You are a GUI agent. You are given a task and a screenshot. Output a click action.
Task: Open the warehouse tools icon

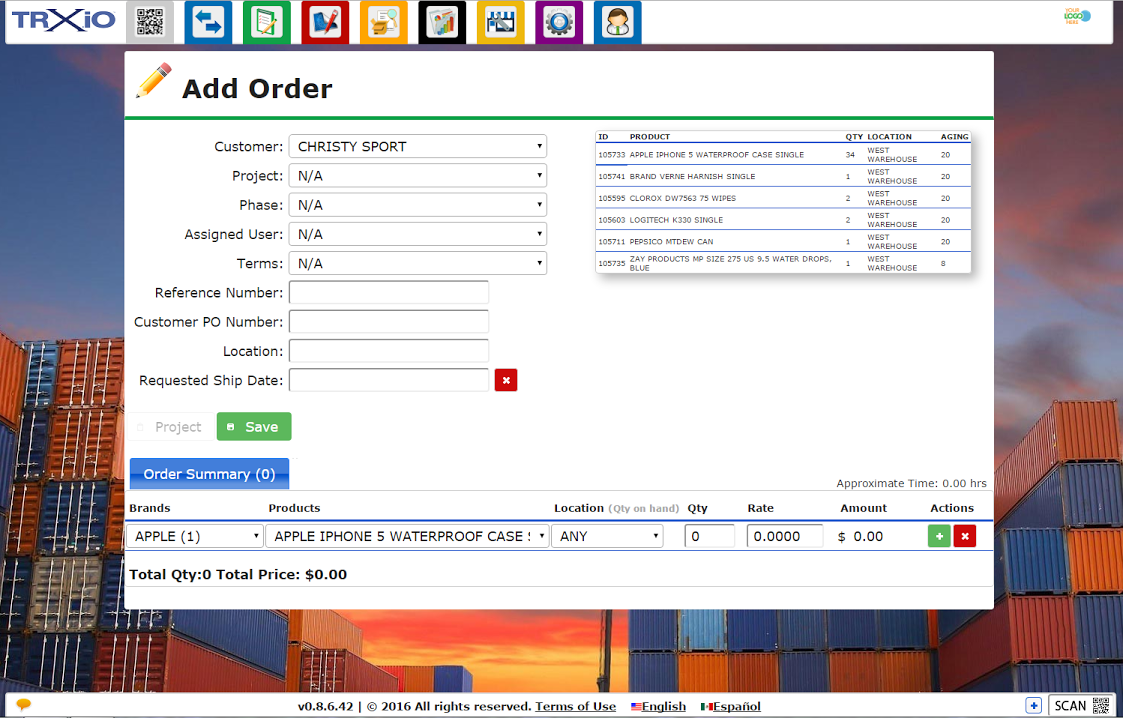pos(500,21)
